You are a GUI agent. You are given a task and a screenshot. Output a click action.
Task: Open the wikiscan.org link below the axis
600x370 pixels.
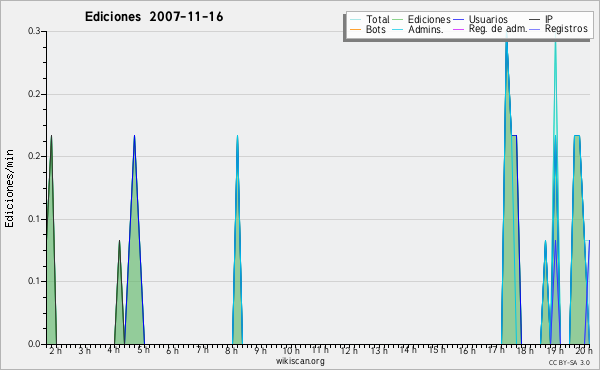(300, 361)
